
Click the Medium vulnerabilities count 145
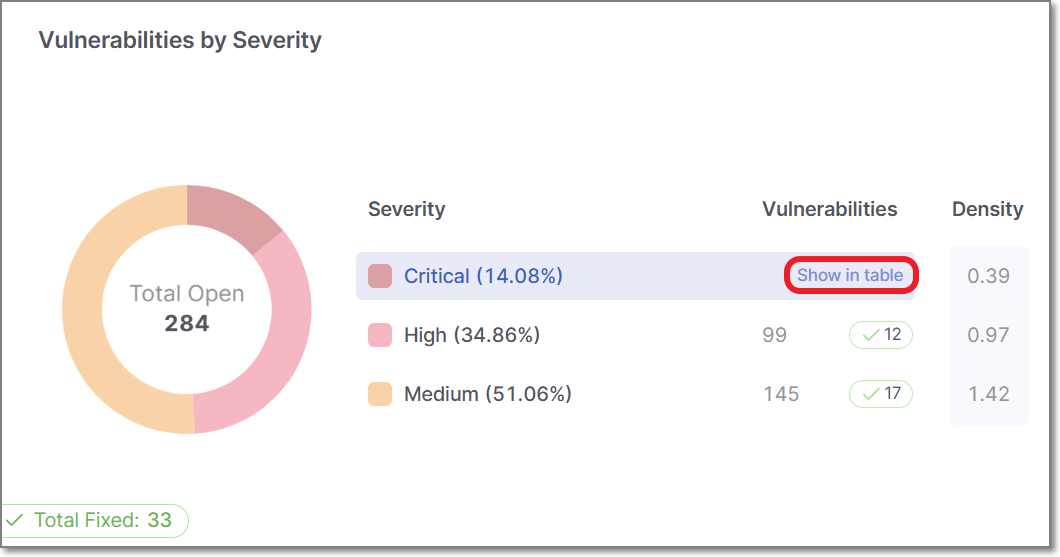(x=781, y=394)
